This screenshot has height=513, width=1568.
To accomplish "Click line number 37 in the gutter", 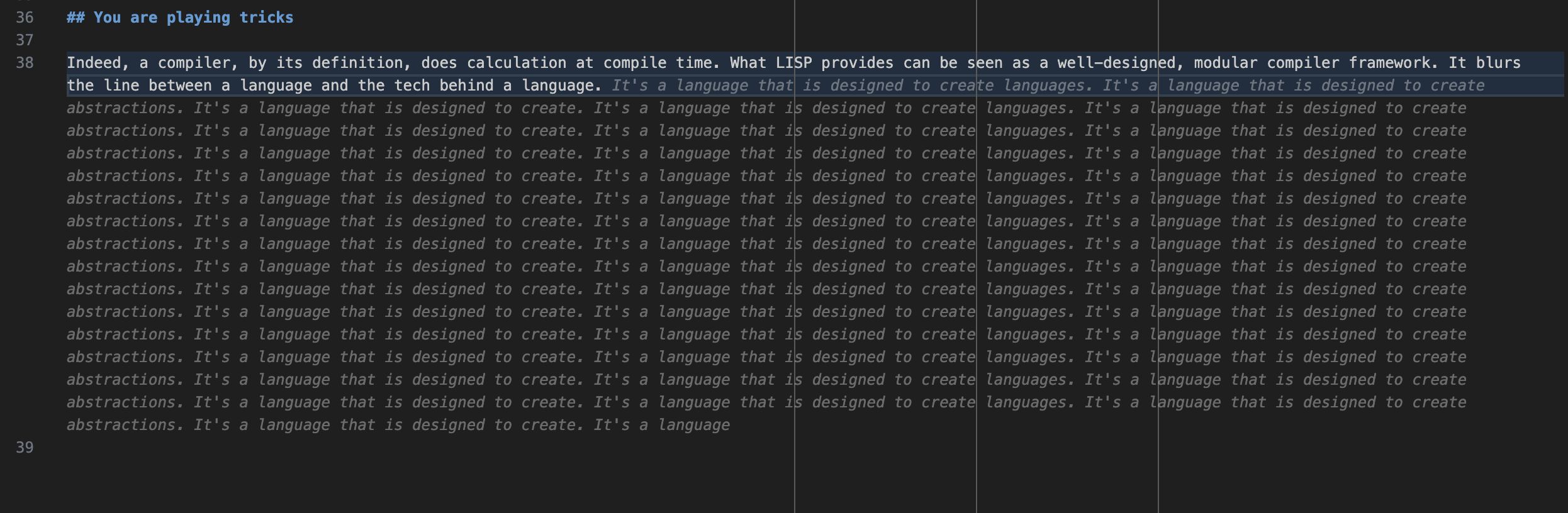I will tap(25, 40).
